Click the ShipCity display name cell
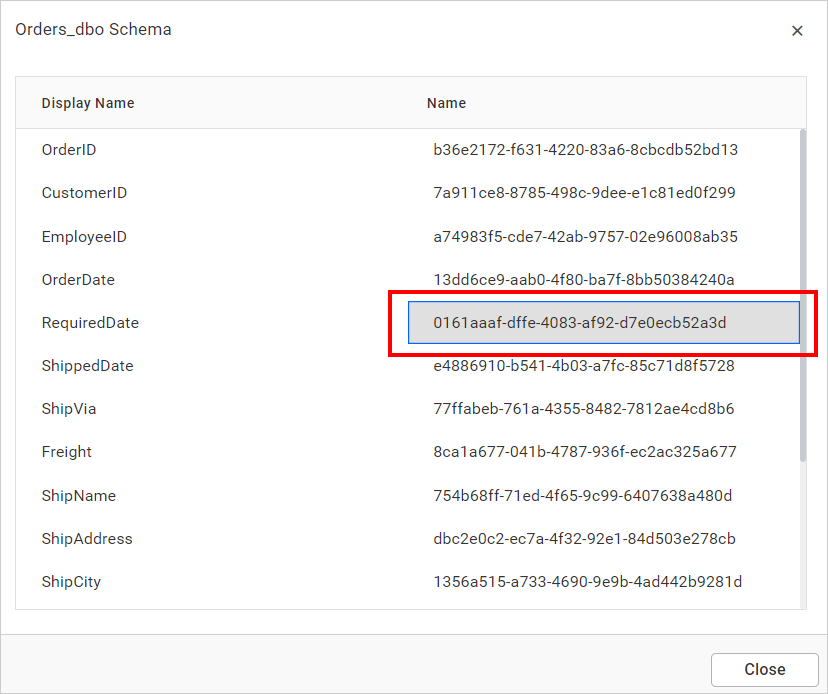 (71, 582)
